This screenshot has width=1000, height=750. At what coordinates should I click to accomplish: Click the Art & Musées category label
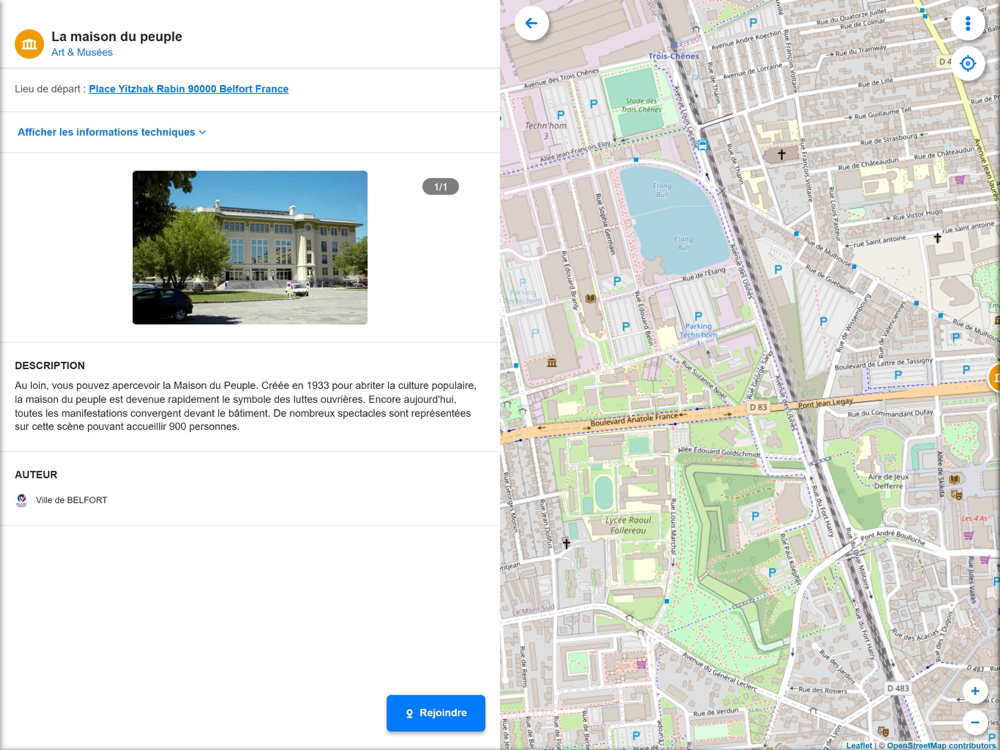tap(82, 52)
